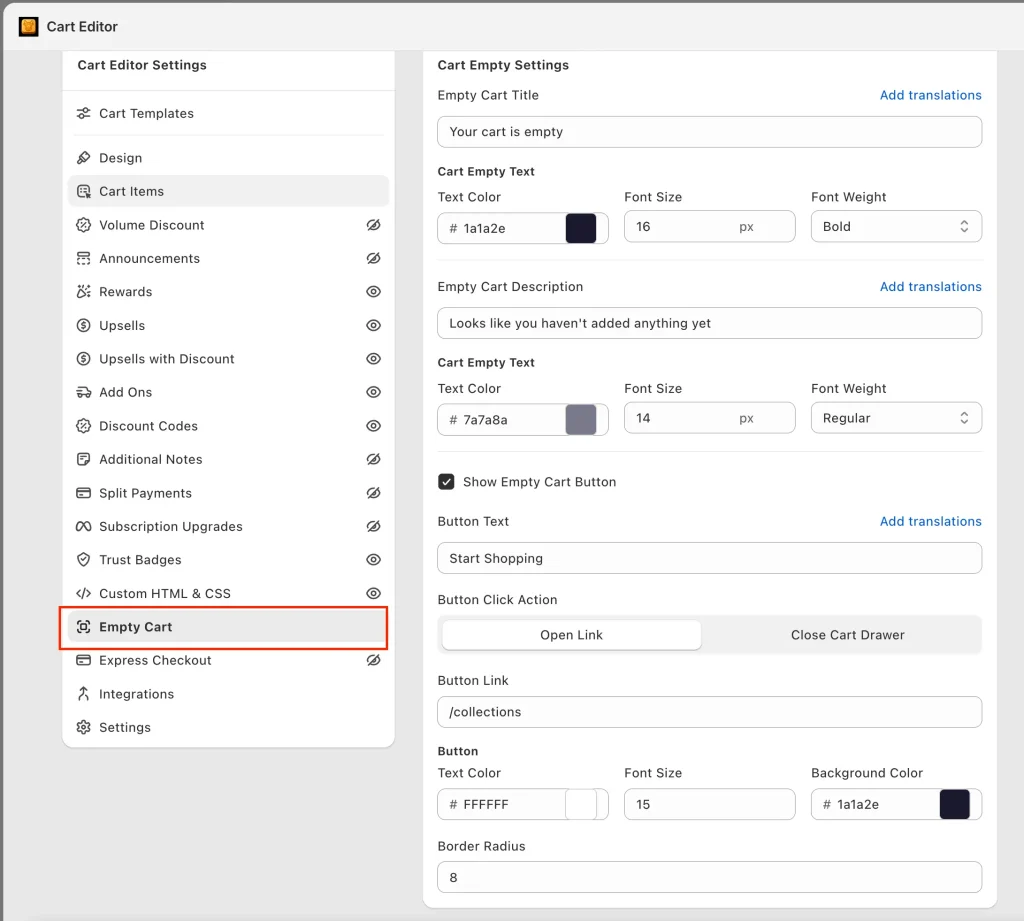Click the Empty Cart Title input field

coord(709,132)
